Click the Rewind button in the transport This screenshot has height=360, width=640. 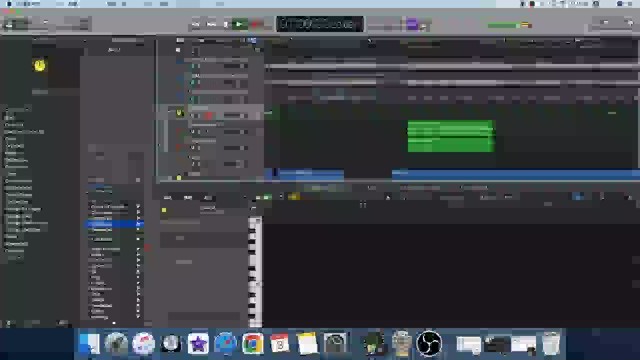(196, 24)
